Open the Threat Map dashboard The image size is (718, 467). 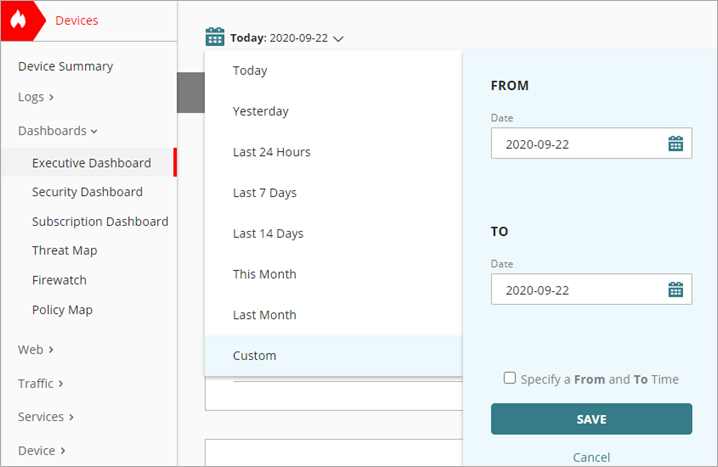(x=64, y=251)
